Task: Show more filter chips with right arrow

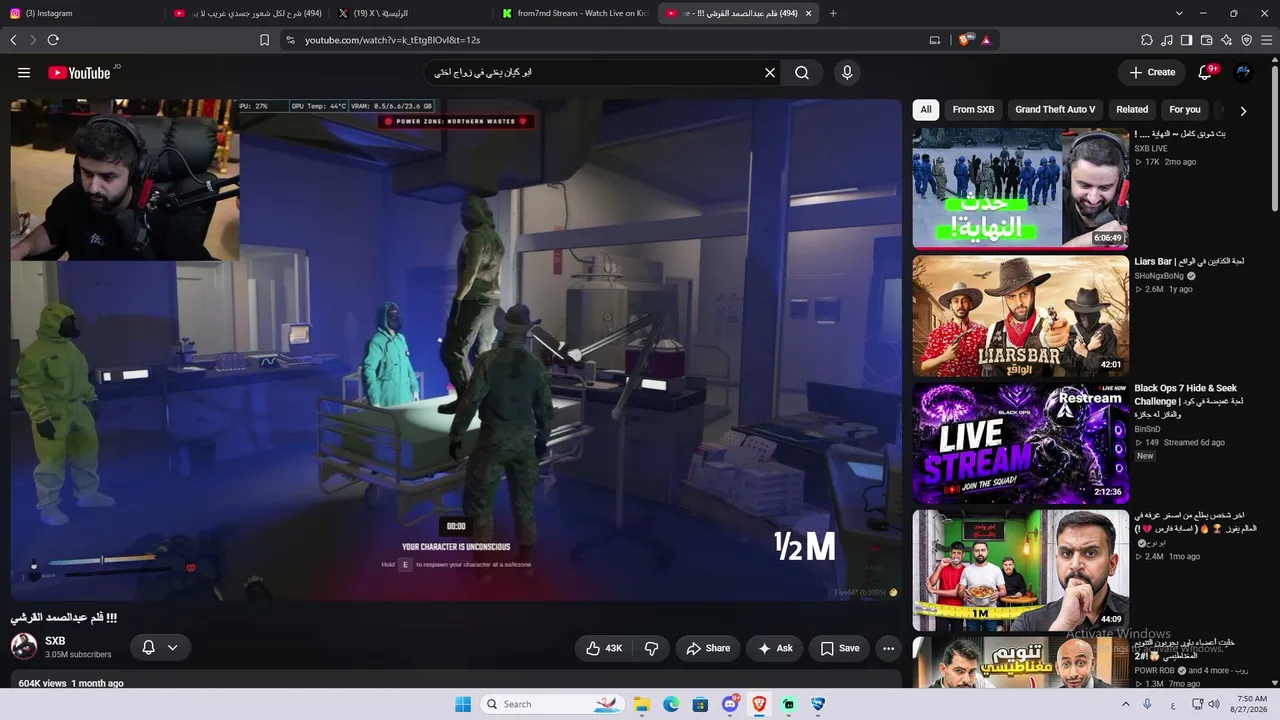Action: pyautogui.click(x=1243, y=110)
